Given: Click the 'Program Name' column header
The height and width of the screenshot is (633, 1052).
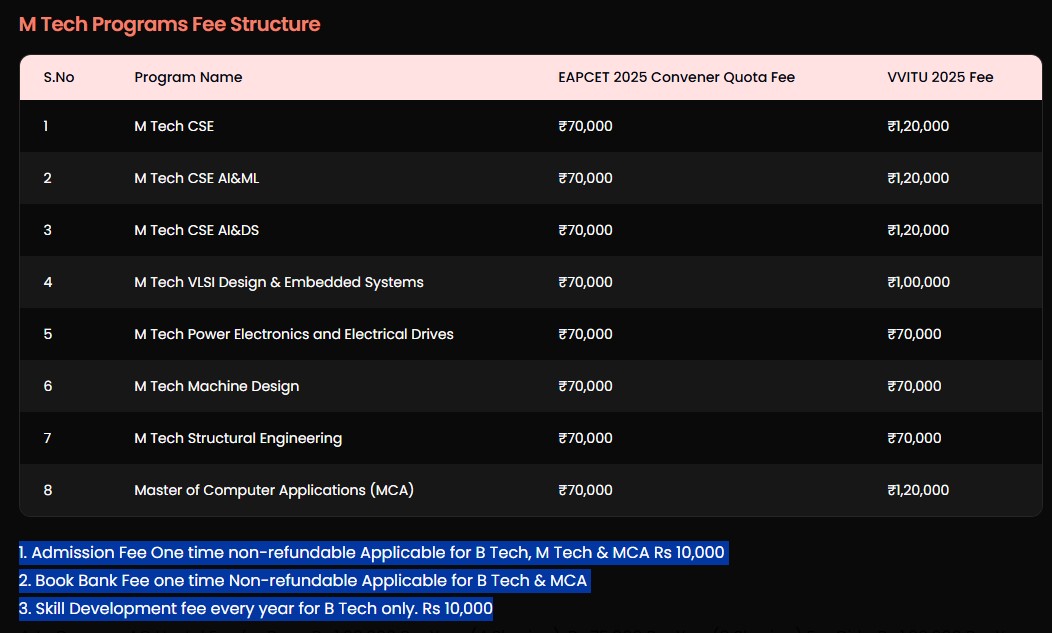Looking at the screenshot, I should [x=188, y=77].
